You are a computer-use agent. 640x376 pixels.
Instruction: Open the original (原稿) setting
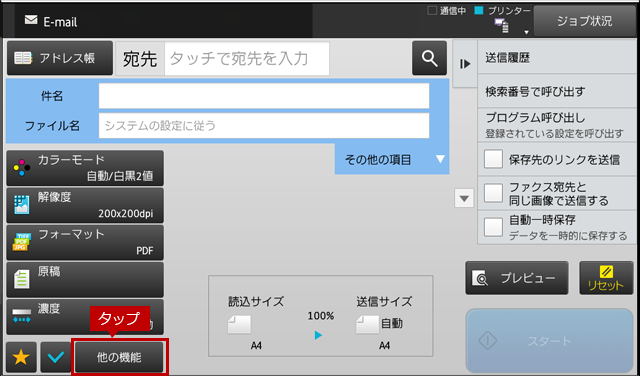(x=85, y=280)
